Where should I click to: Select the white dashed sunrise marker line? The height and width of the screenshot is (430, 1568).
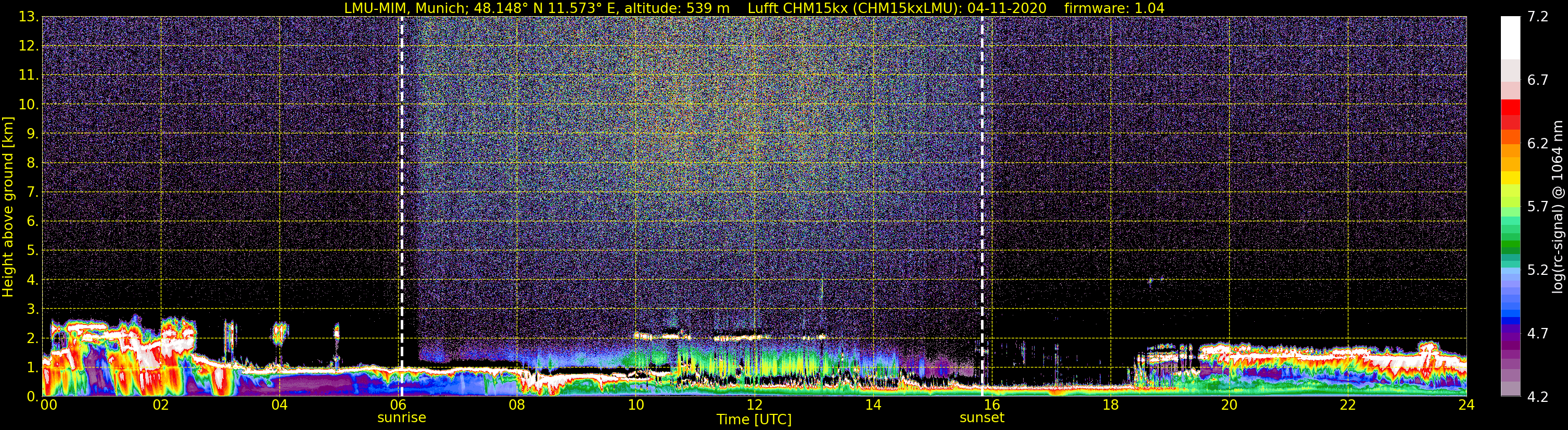tap(402, 207)
